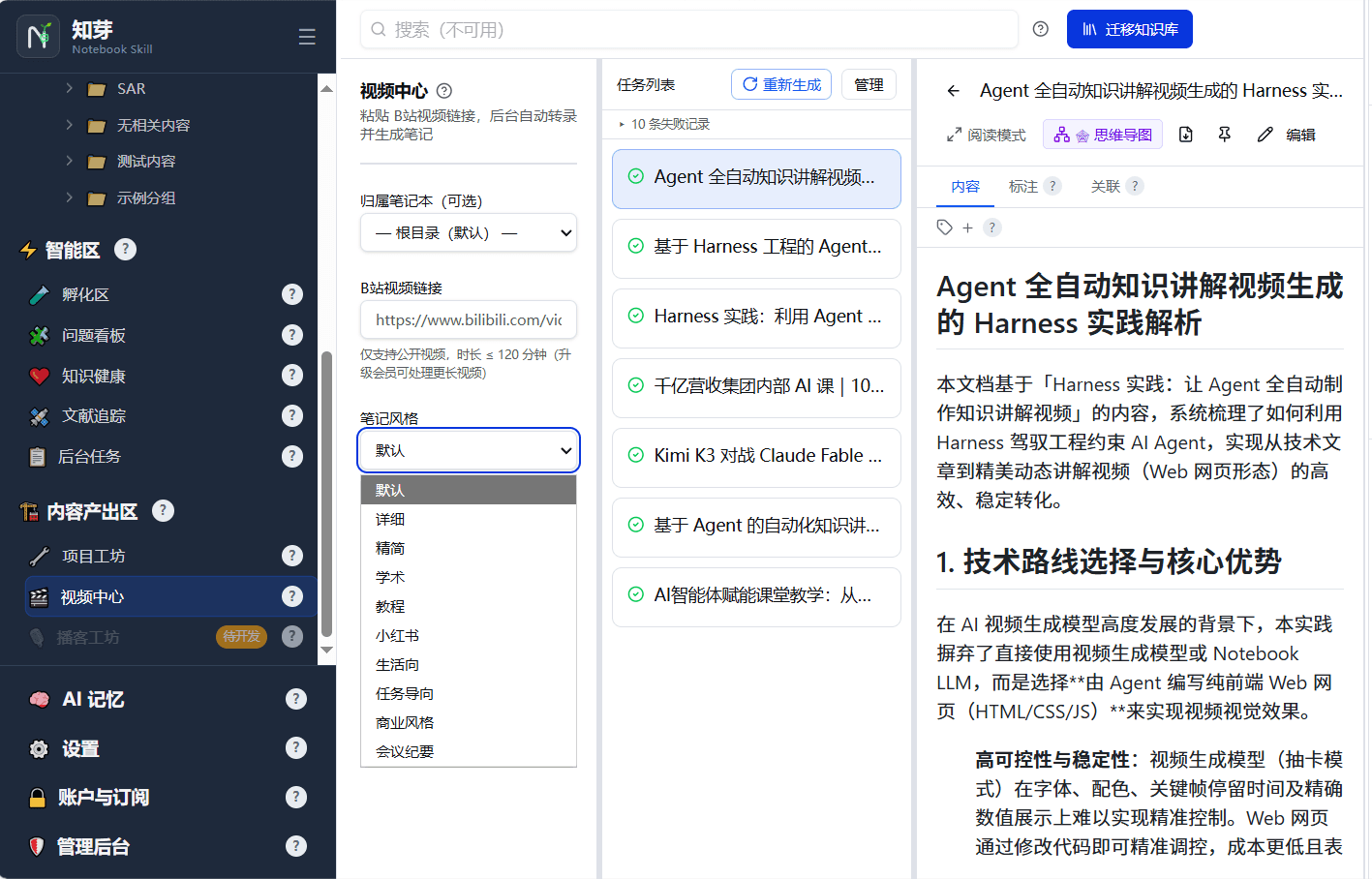Open help for 文献追踪 item
Image resolution: width=1372 pixels, height=879 pixels.
(x=292, y=415)
